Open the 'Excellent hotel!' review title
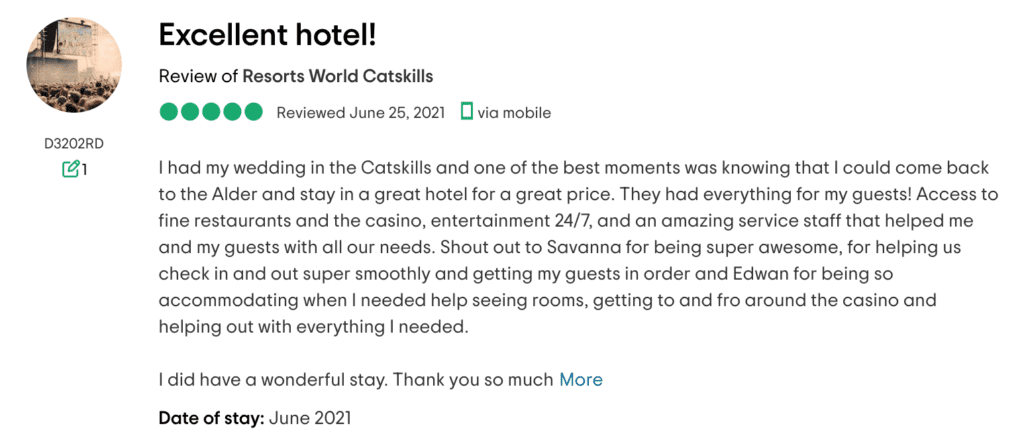 pyautogui.click(x=268, y=35)
